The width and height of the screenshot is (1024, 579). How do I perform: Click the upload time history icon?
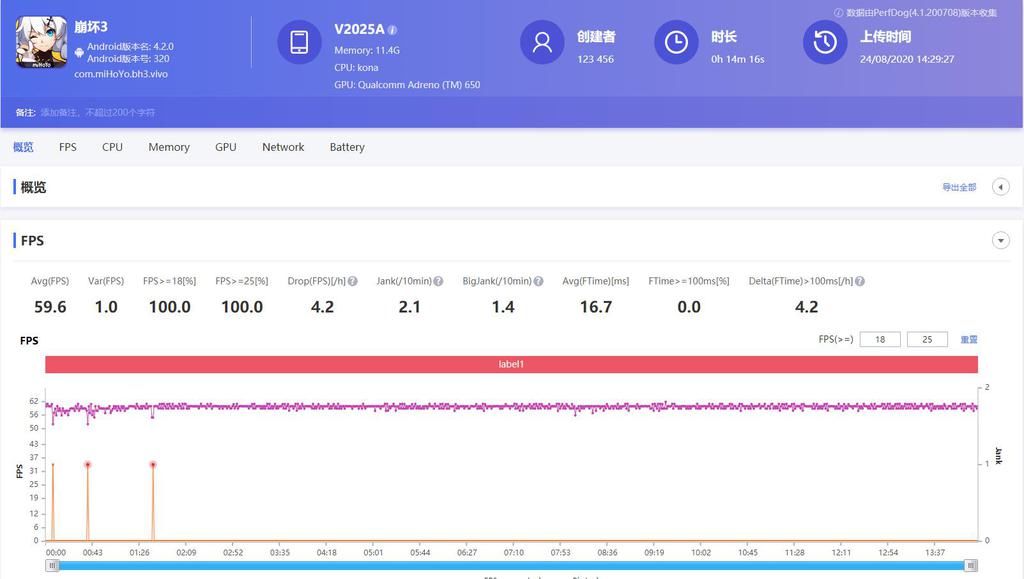pyautogui.click(x=825, y=42)
